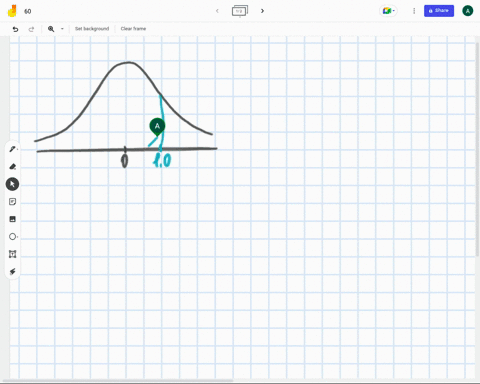Click the vertical scrollbar

click(x=477, y=149)
